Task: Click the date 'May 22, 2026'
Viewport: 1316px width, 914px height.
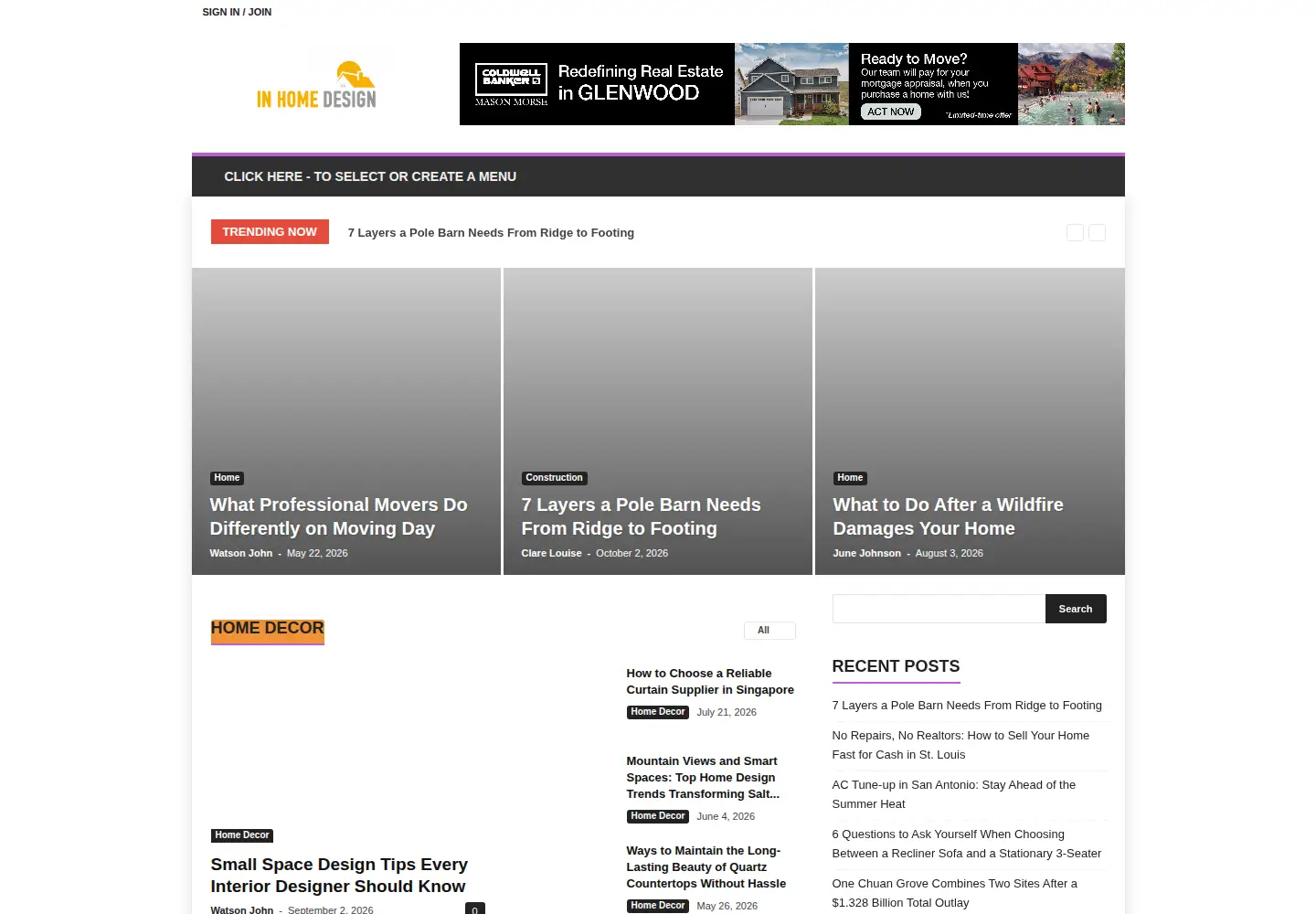Action: pyautogui.click(x=317, y=553)
